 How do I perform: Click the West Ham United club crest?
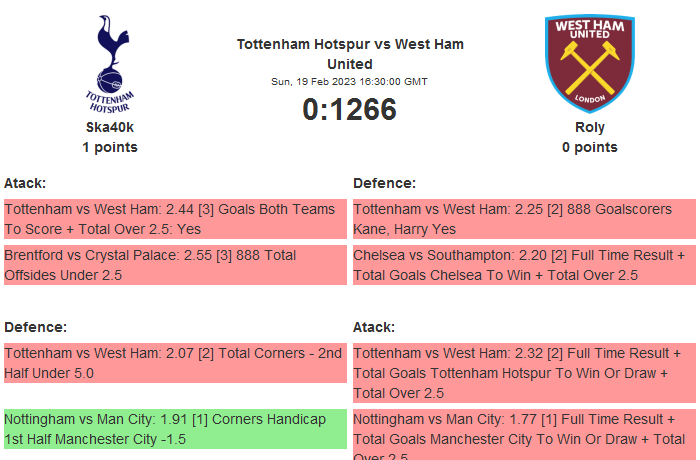point(589,62)
